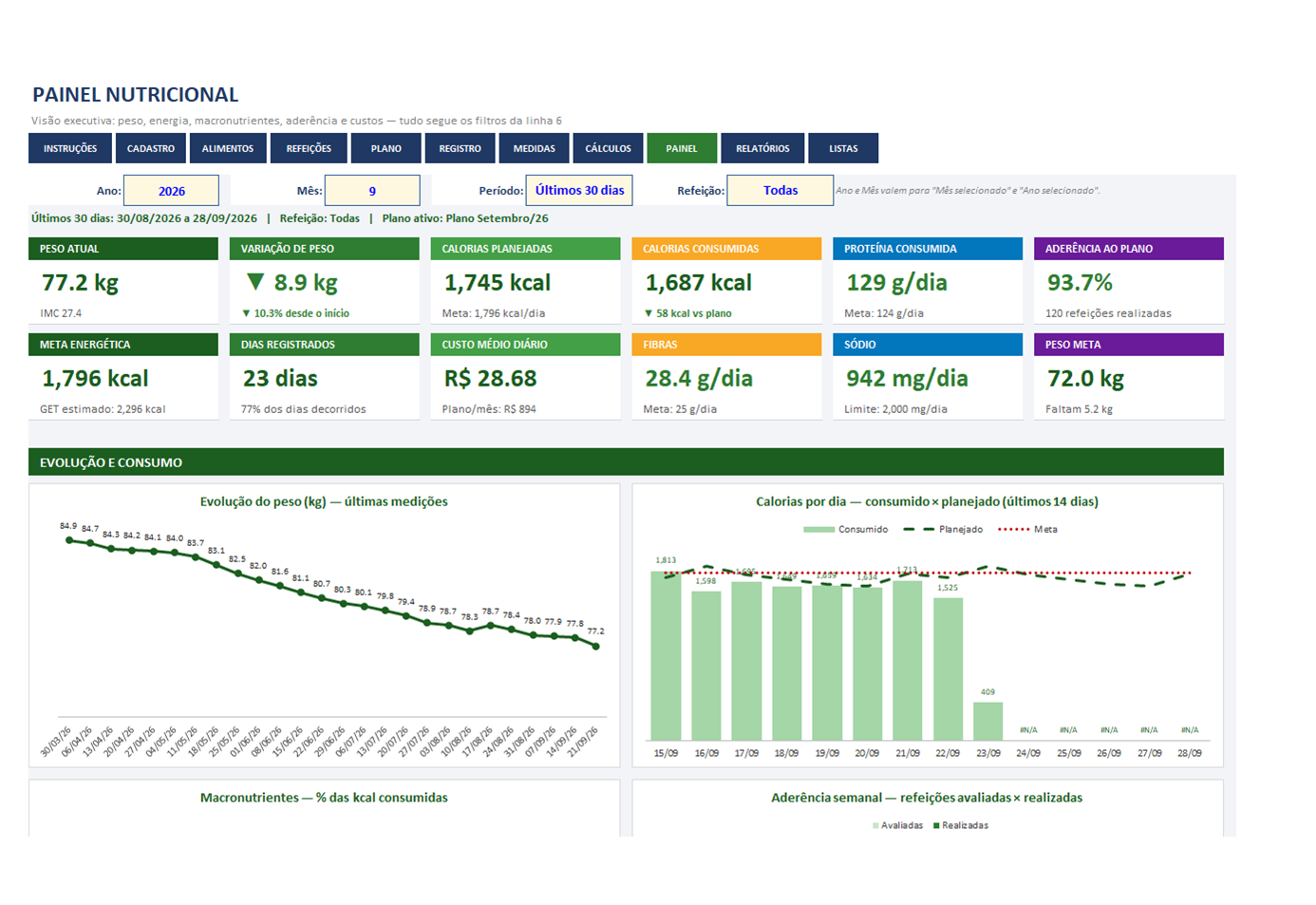This screenshot has height=905, width=1316.
Task: Open the CÁLCULOS navigation tab
Action: point(609,148)
